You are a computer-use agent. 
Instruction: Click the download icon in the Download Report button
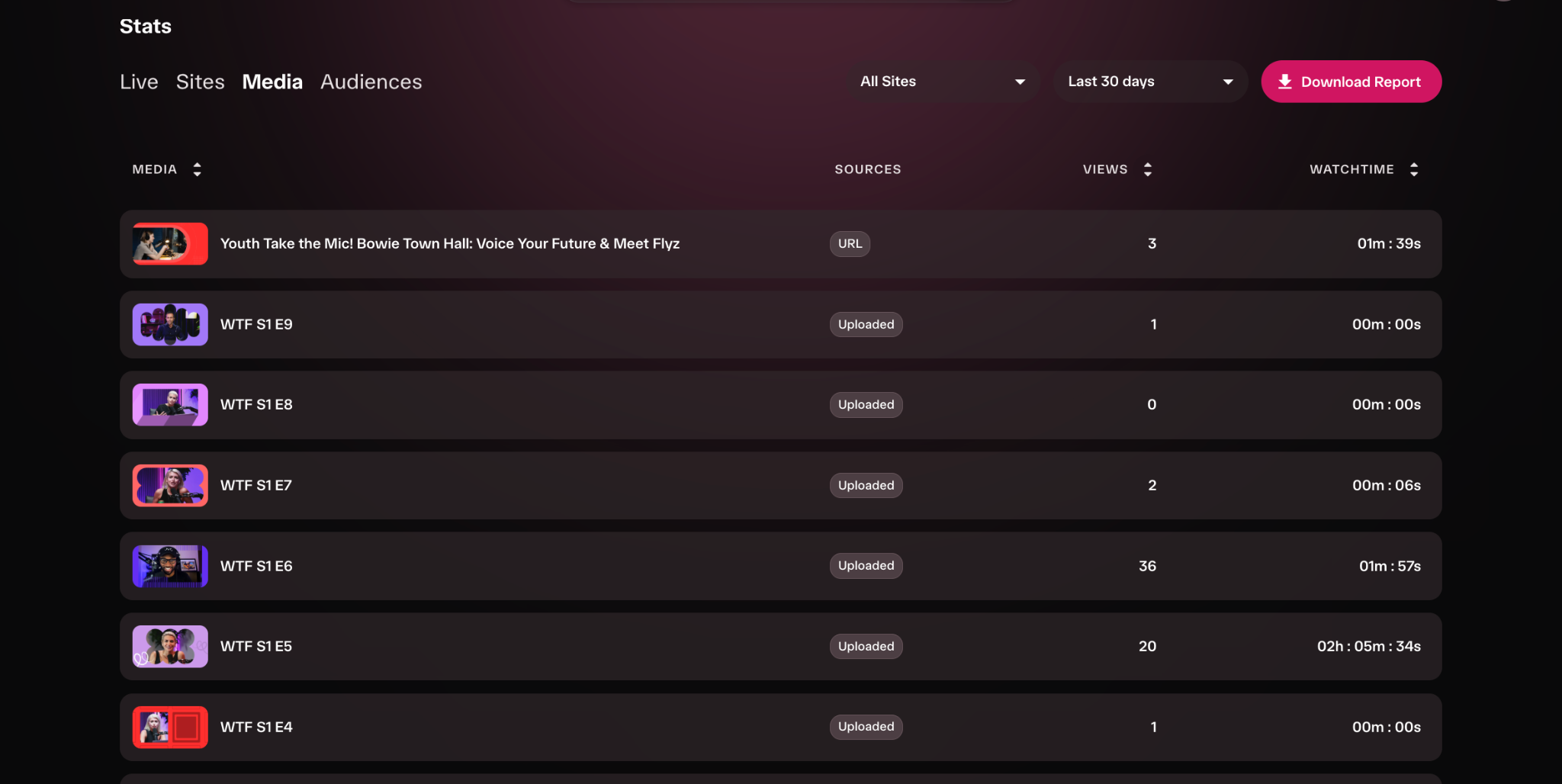click(1285, 82)
